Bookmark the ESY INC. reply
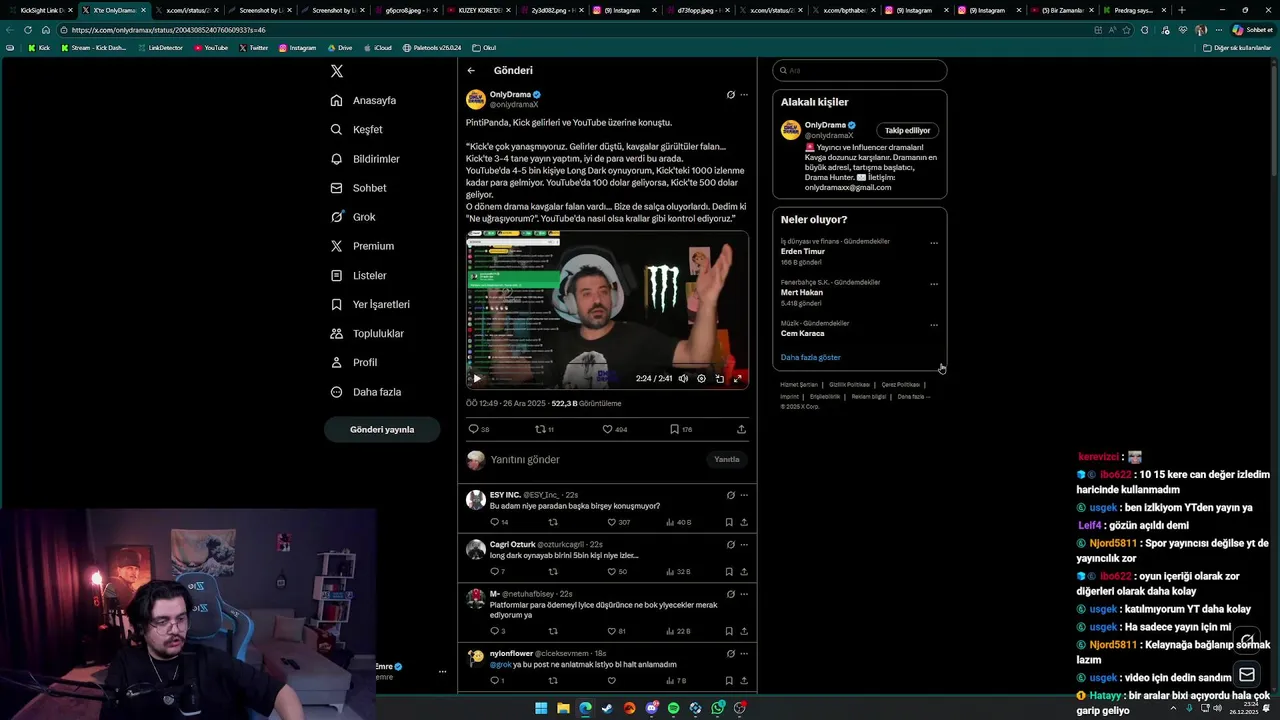1280x720 pixels. click(x=729, y=522)
